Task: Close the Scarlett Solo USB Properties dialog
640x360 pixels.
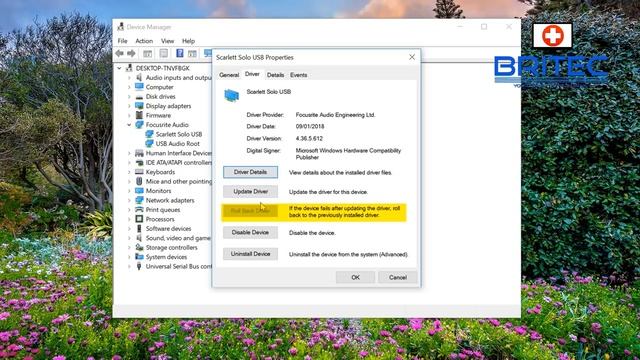Action: click(x=412, y=57)
